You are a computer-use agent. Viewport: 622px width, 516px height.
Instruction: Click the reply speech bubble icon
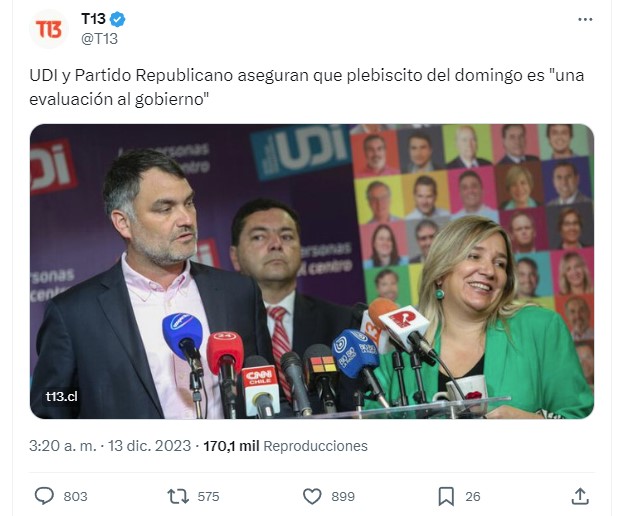click(x=44, y=496)
